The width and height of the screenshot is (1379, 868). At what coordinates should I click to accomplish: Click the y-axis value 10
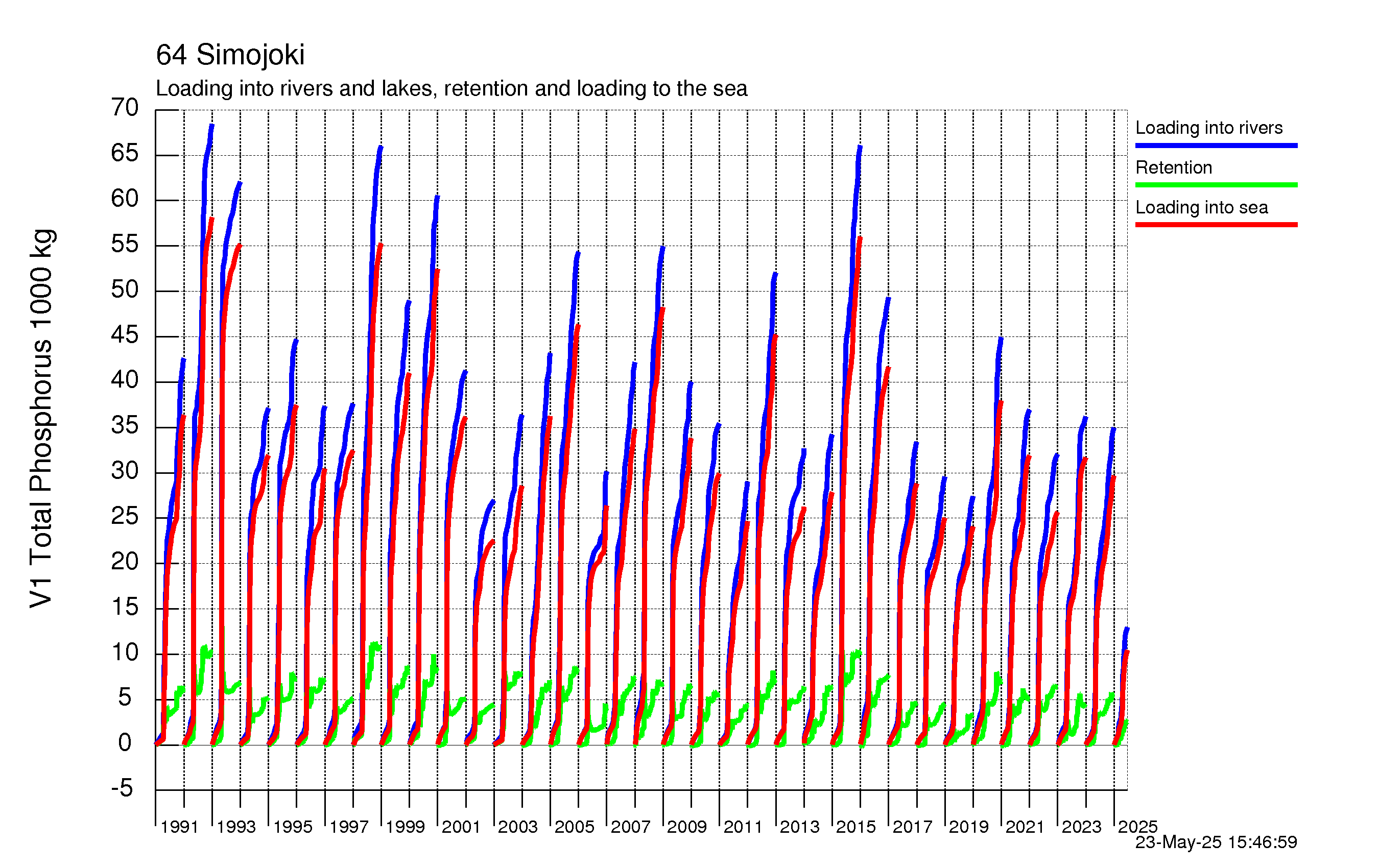point(125,652)
